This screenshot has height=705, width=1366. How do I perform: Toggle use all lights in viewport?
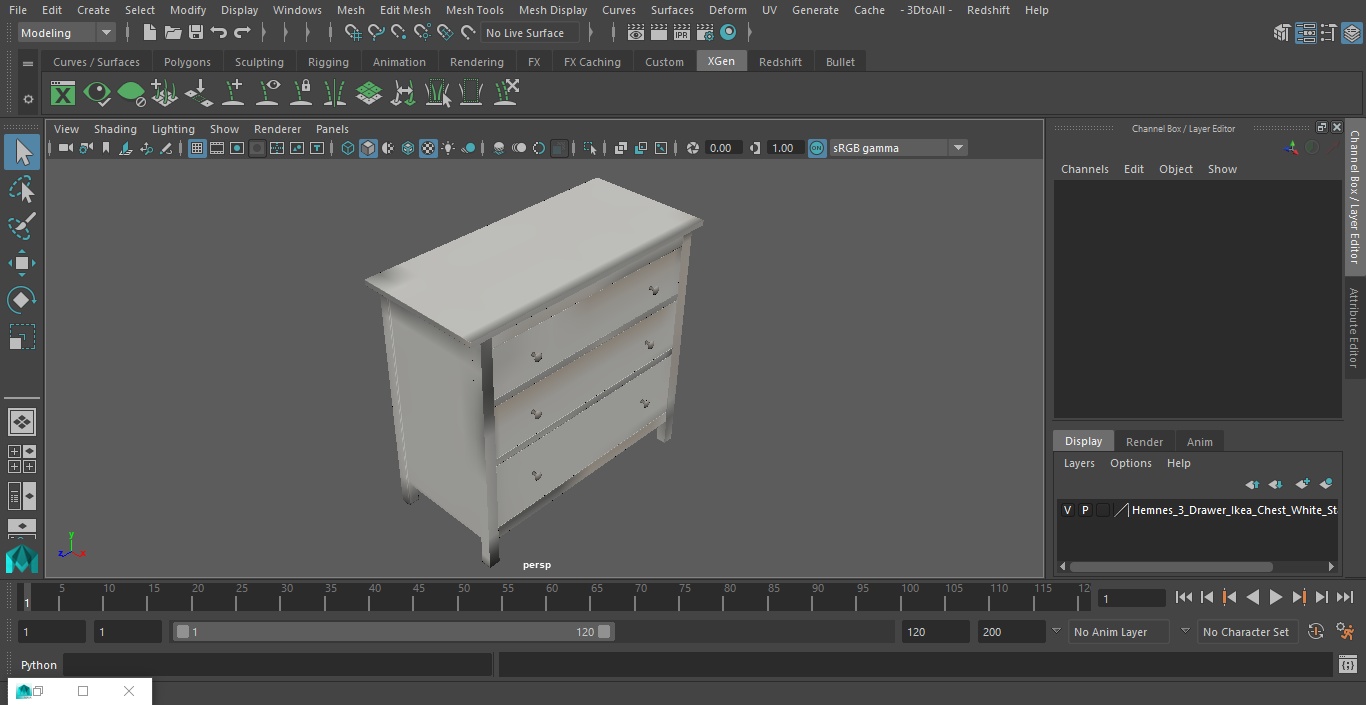pos(448,148)
